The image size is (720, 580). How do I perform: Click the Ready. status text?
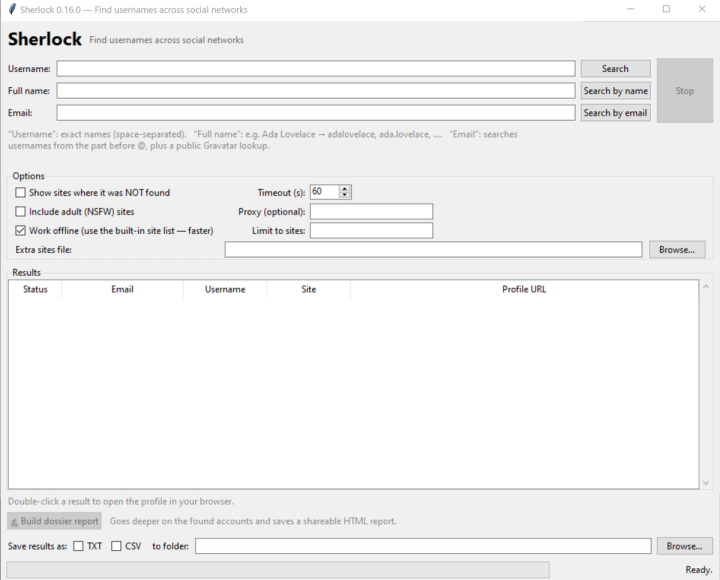pyautogui.click(x=698, y=569)
